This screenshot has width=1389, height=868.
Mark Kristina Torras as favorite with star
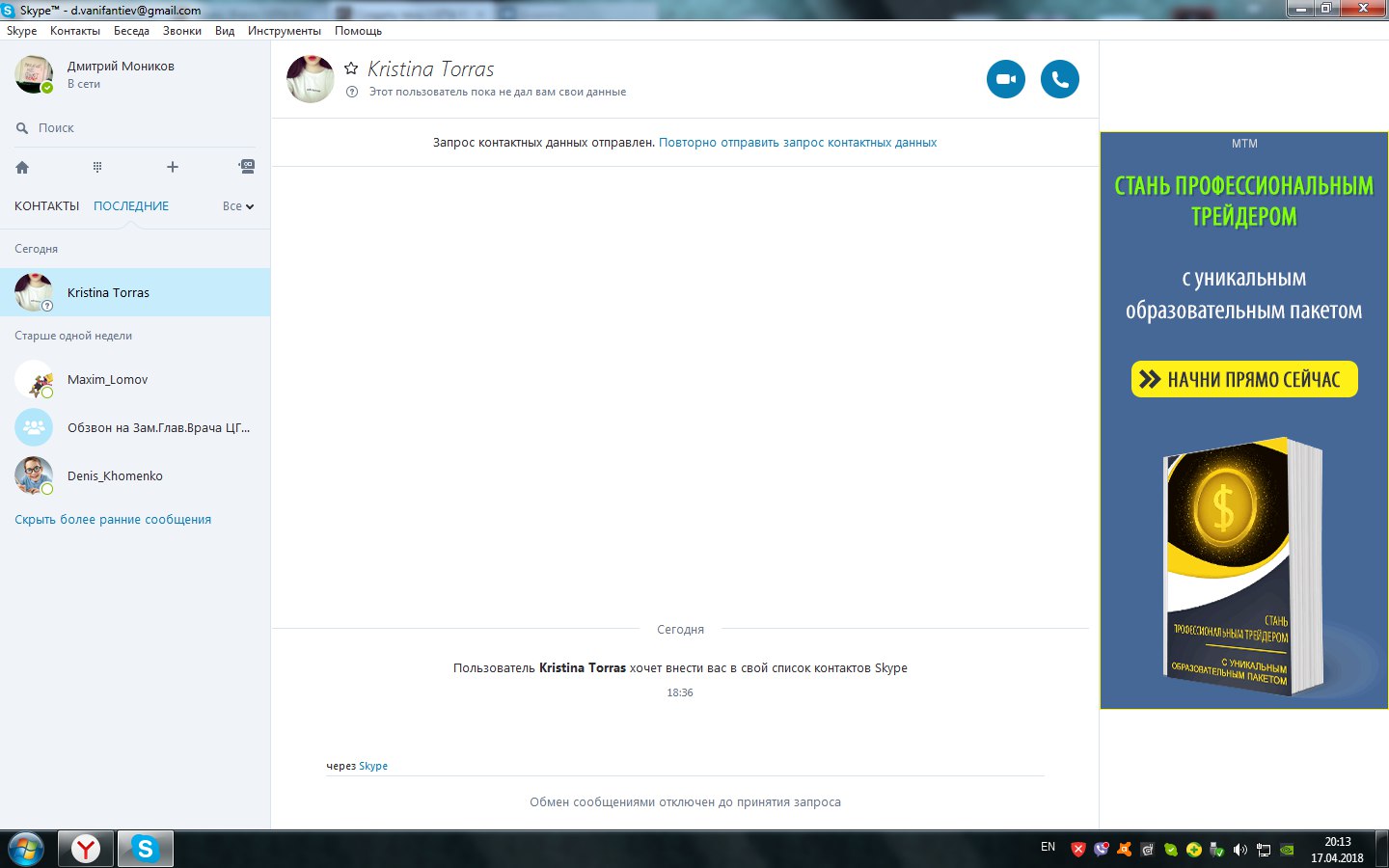tap(351, 68)
